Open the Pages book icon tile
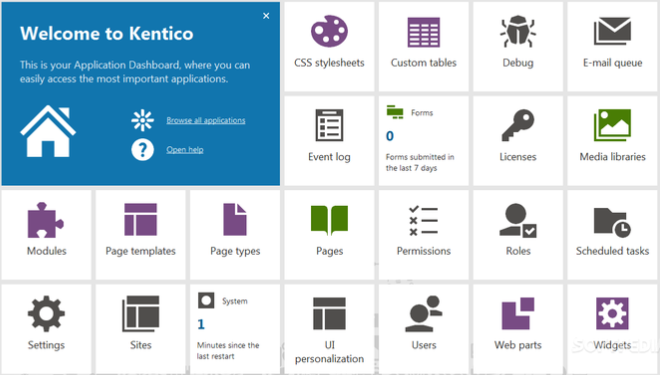Screen dimensions: 660x375 (x=329, y=235)
